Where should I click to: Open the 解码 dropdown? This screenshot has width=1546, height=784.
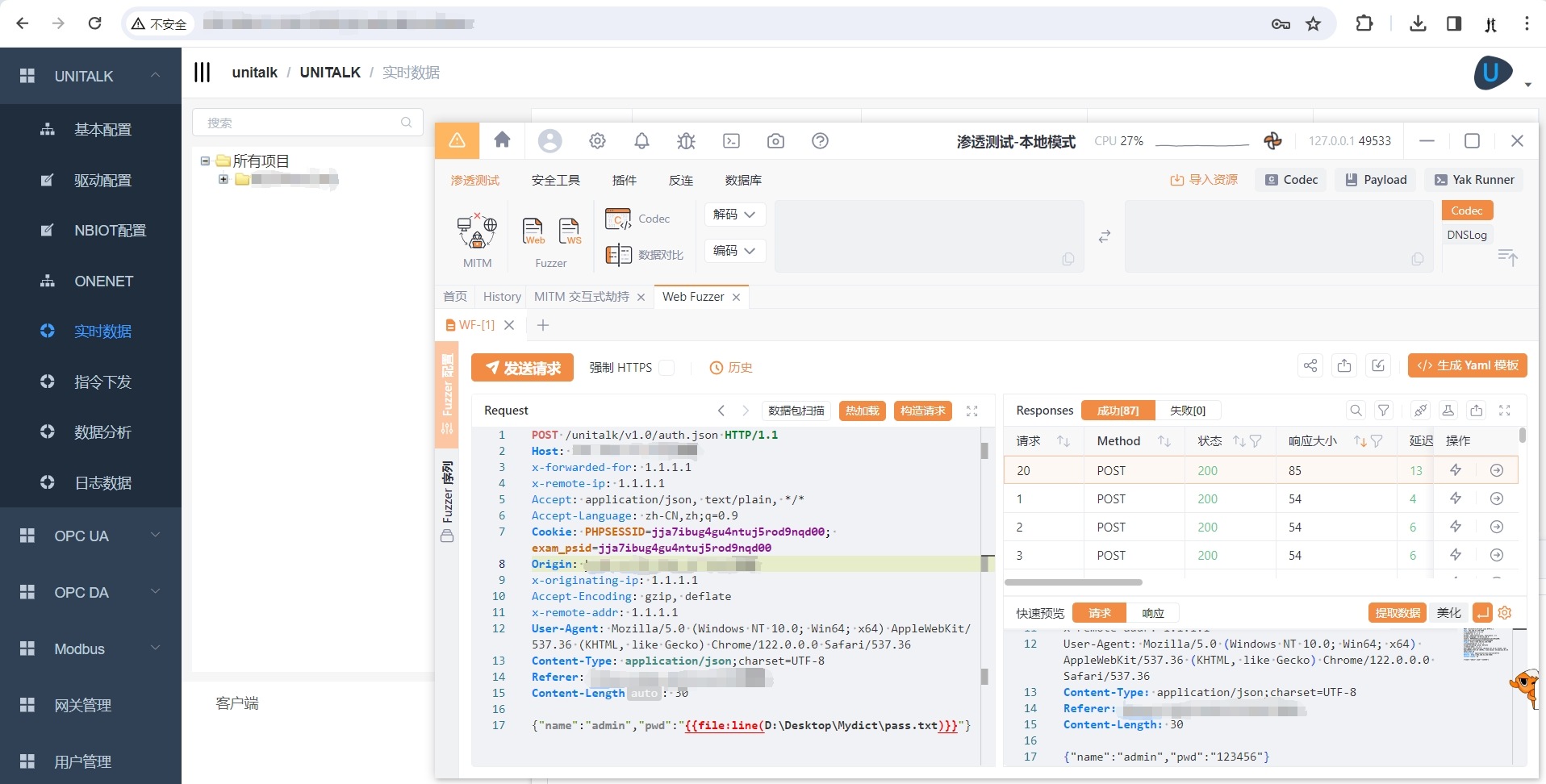734,215
